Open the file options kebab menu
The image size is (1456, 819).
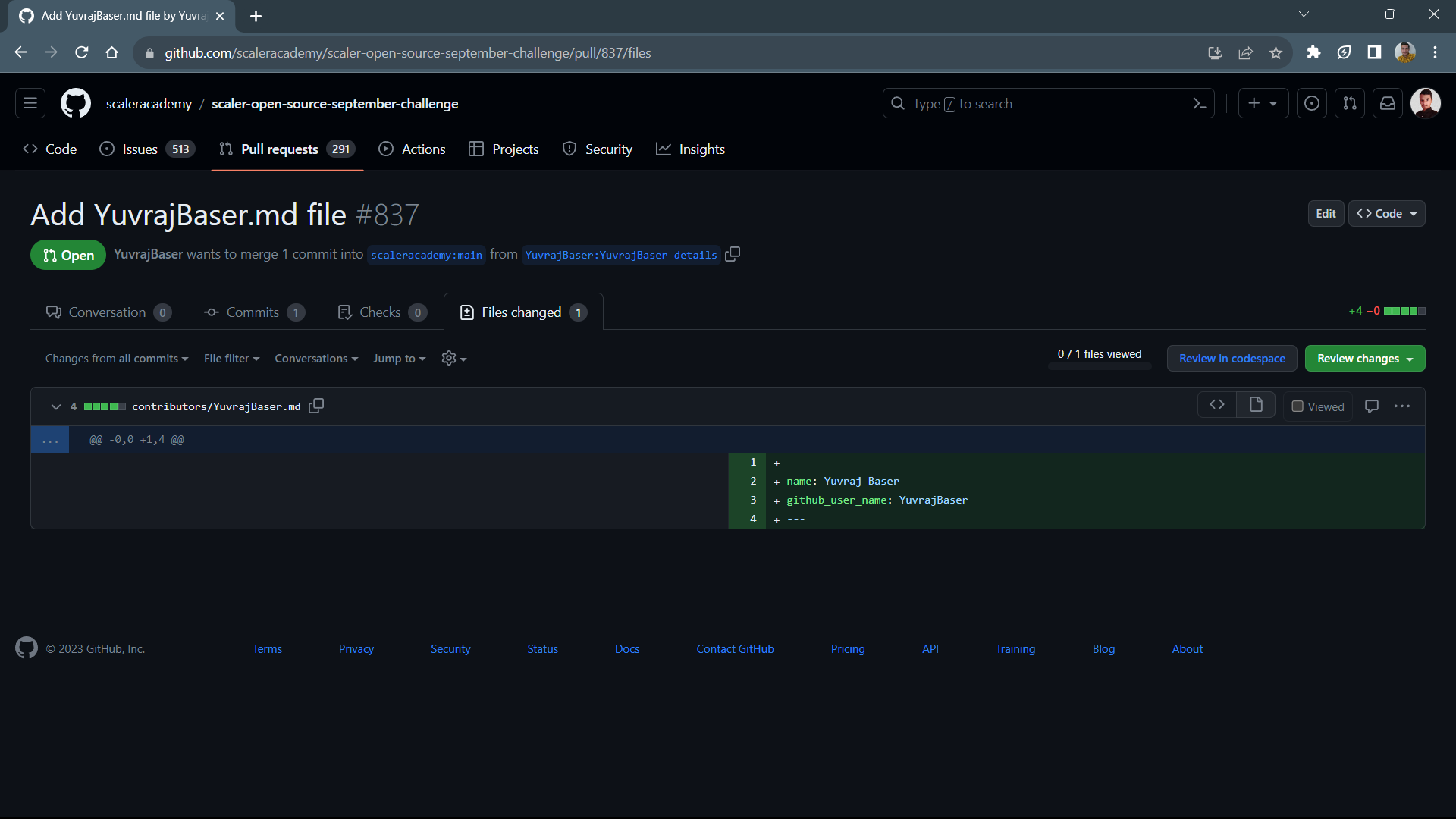coord(1402,406)
